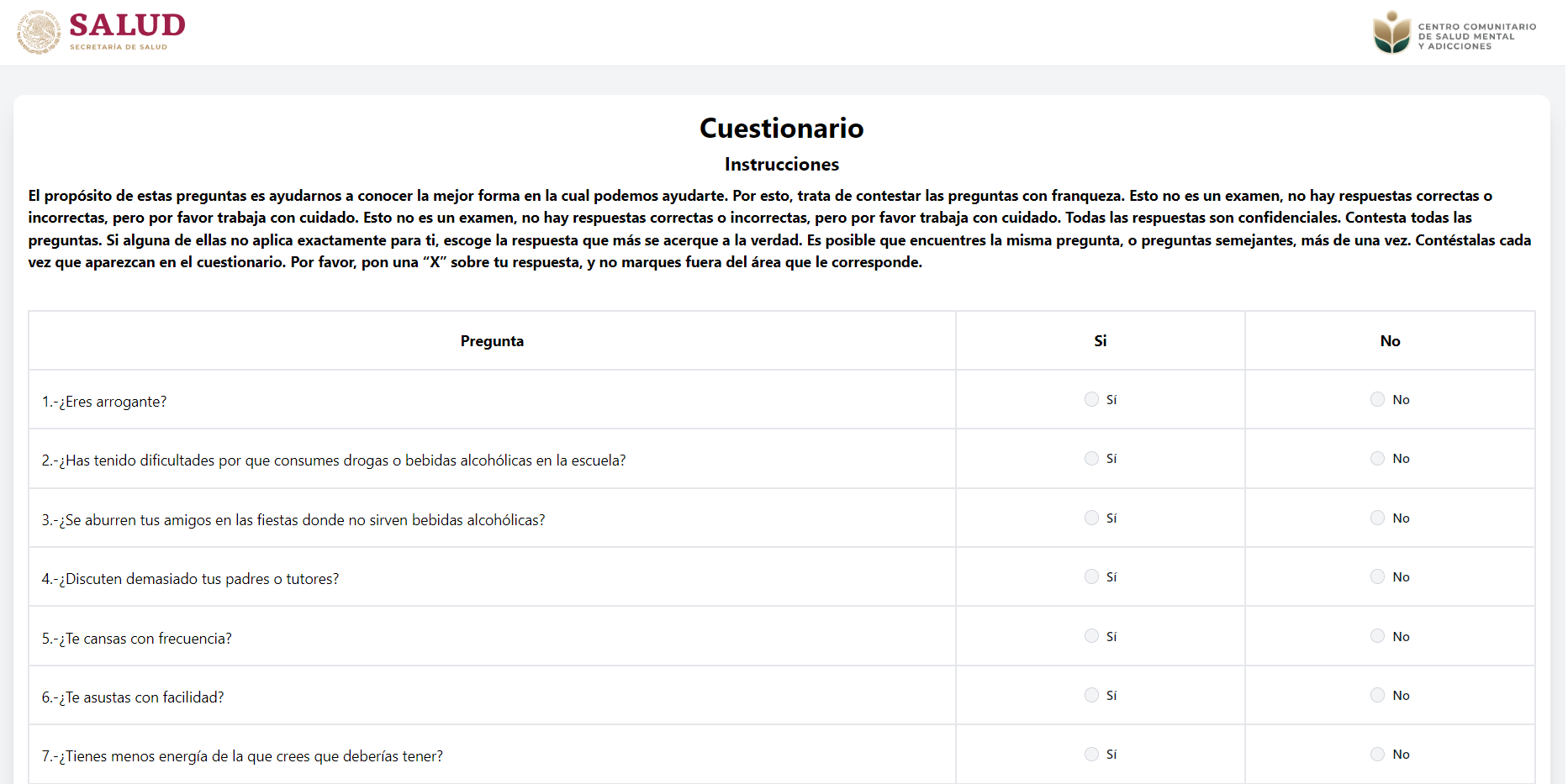1568x784 pixels.
Task: Choose Sí for '¿Te asustas con facilidad?'
Action: point(1091,695)
